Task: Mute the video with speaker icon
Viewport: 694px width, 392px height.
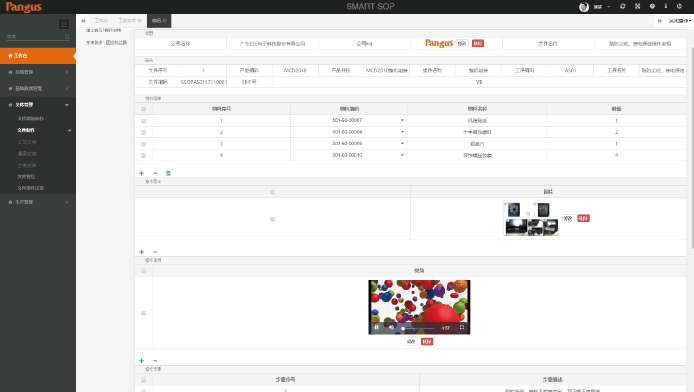Action: point(391,327)
